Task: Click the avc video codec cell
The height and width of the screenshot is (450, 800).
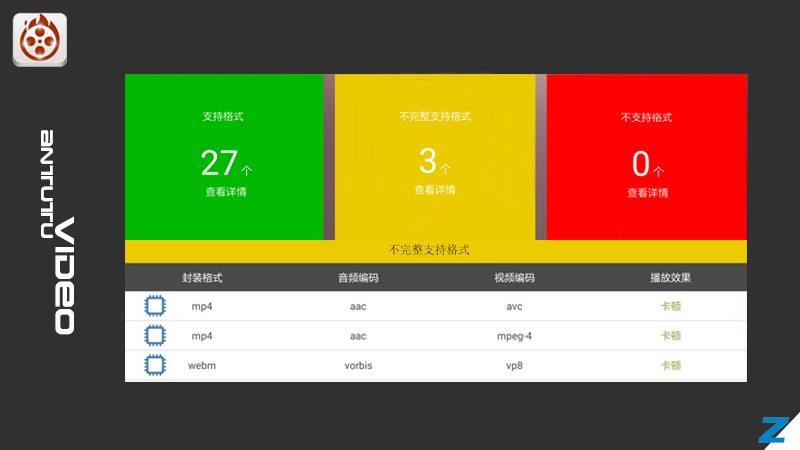Action: (514, 307)
